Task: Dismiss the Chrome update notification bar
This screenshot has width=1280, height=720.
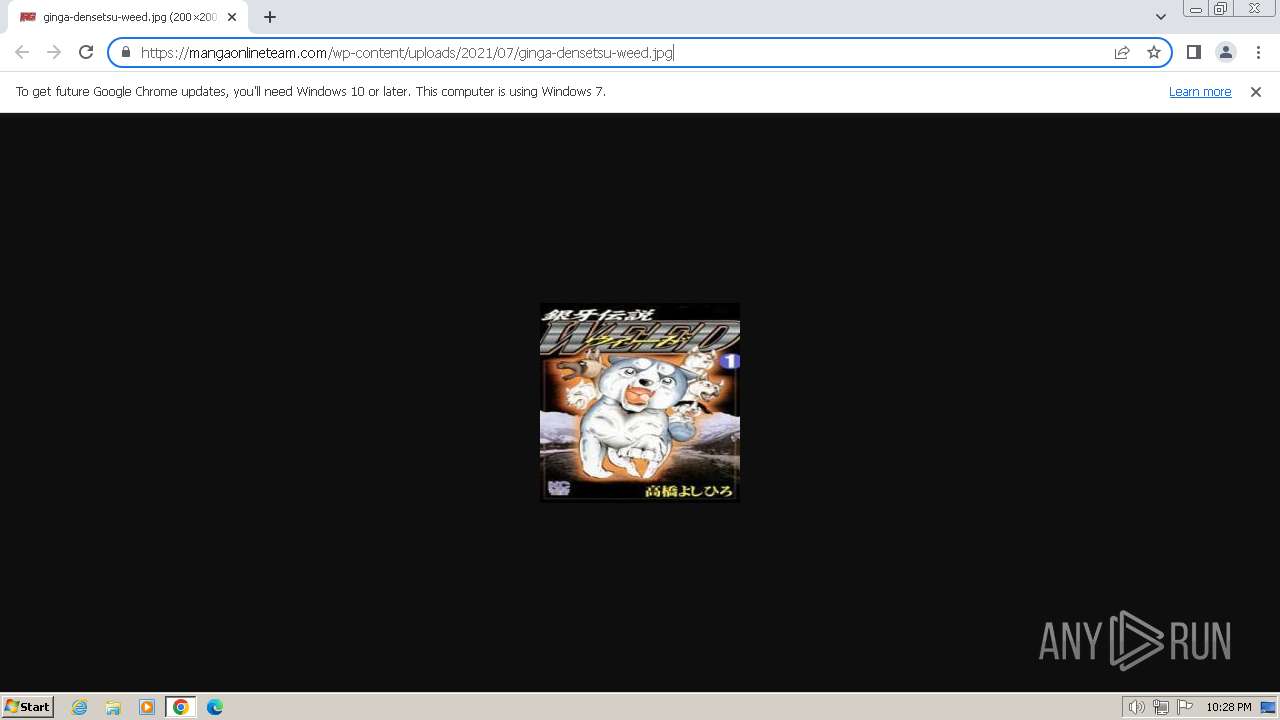Action: coord(1256,91)
